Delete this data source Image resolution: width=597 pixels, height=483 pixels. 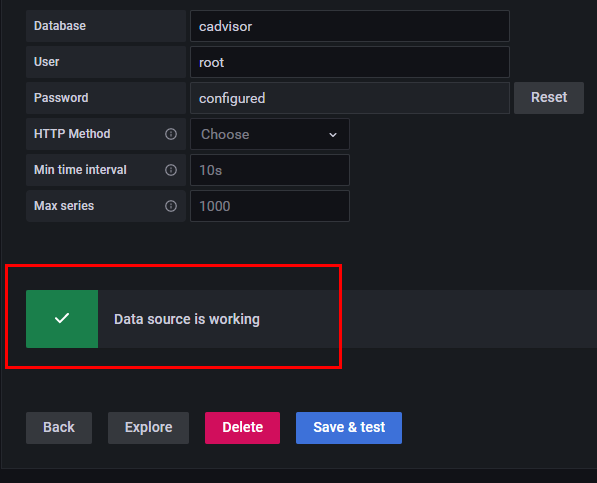pos(242,427)
